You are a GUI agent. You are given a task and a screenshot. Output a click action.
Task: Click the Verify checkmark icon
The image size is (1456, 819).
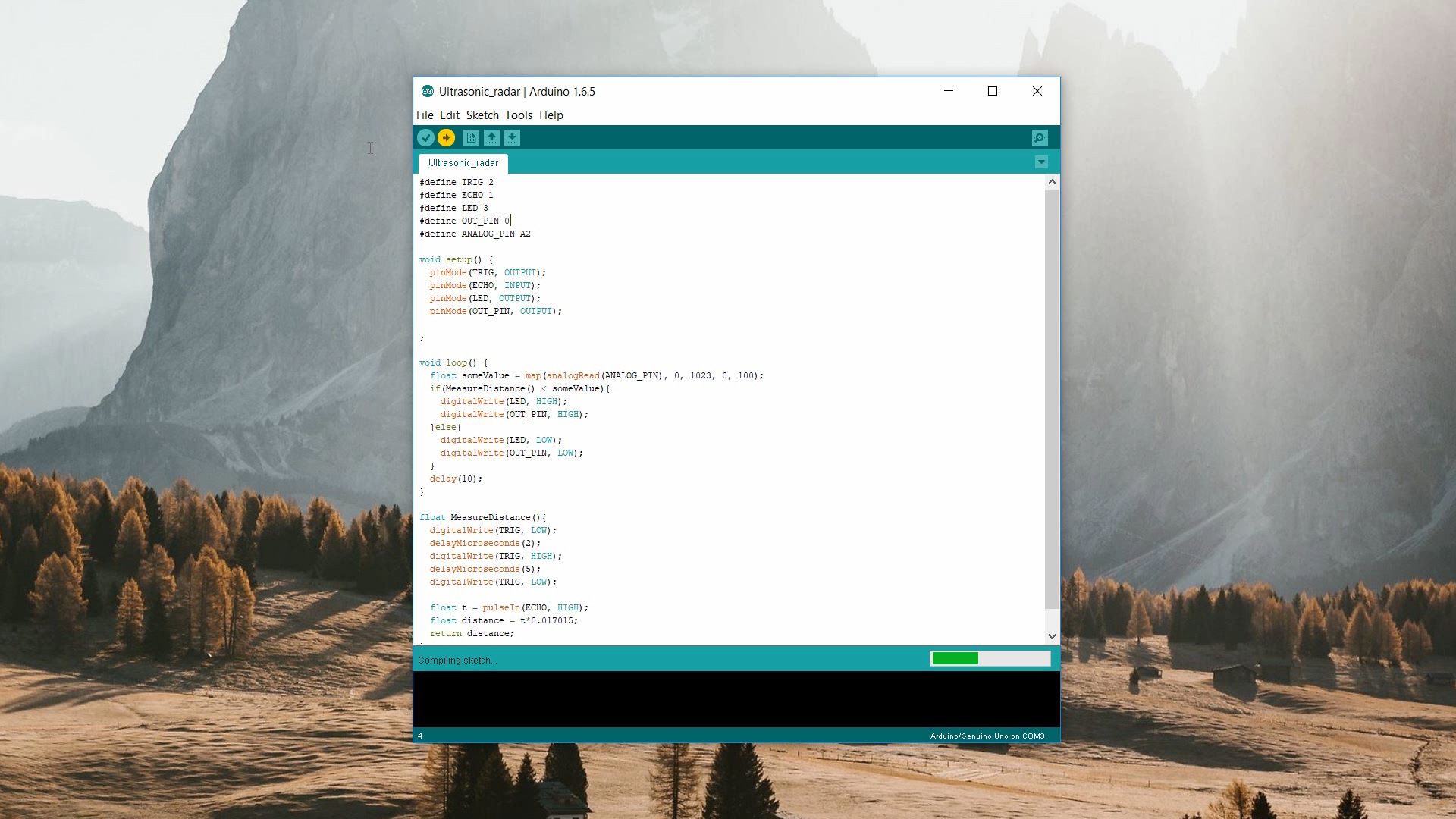coord(425,138)
